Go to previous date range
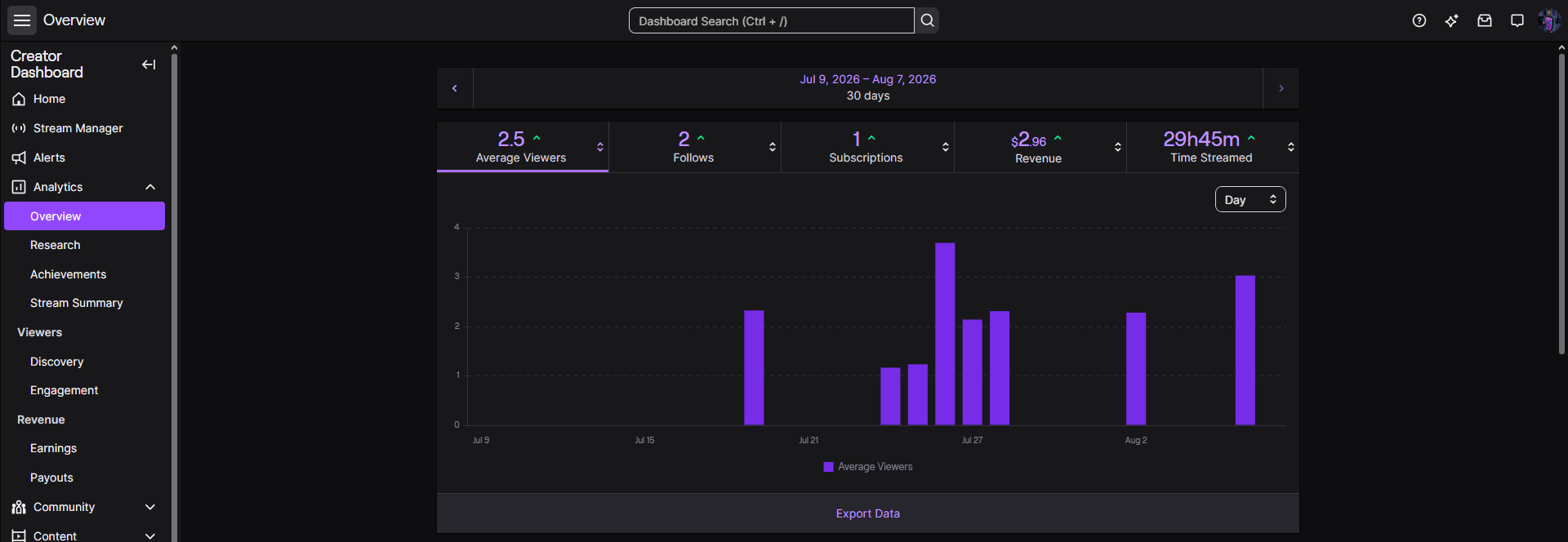This screenshot has height=542, width=1568. (x=455, y=88)
